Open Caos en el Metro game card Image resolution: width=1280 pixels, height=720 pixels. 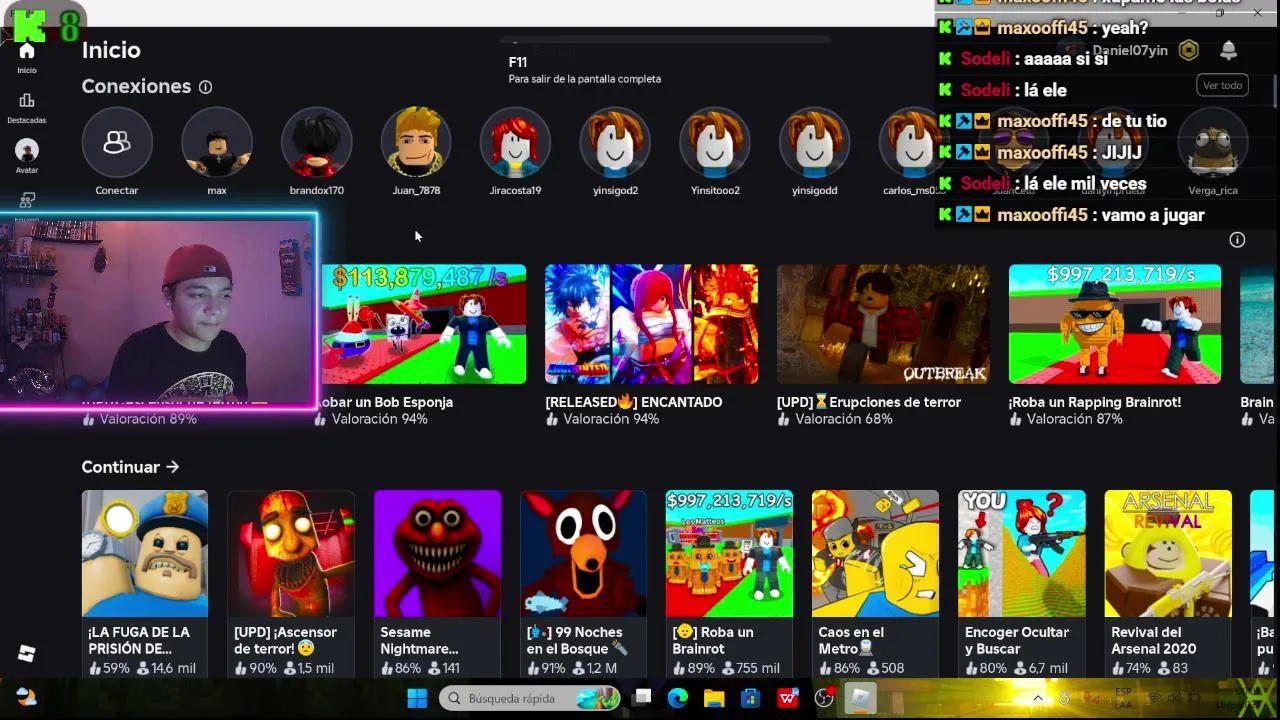click(x=875, y=584)
